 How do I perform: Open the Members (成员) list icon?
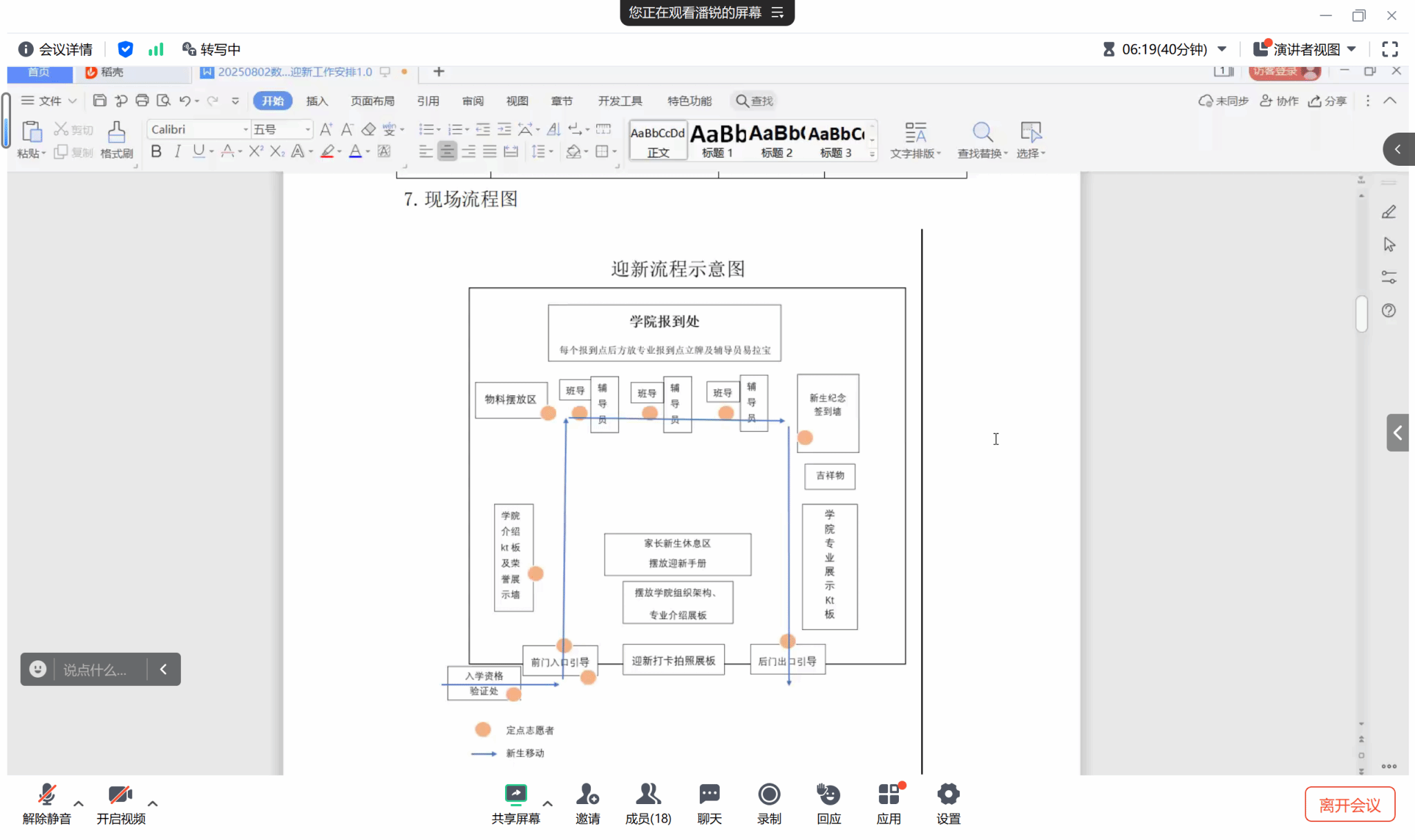point(648,795)
